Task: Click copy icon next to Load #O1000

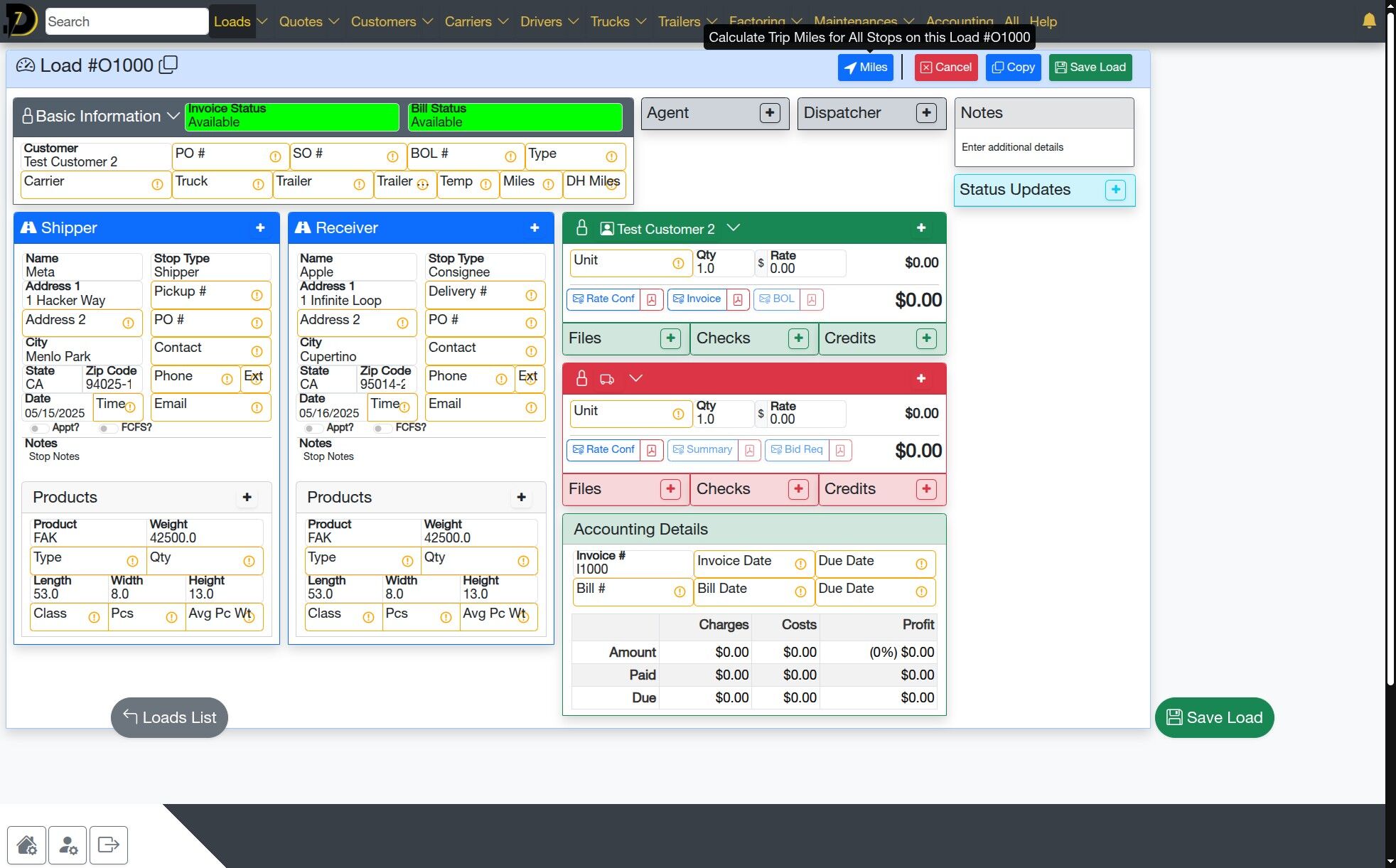Action: [x=168, y=65]
